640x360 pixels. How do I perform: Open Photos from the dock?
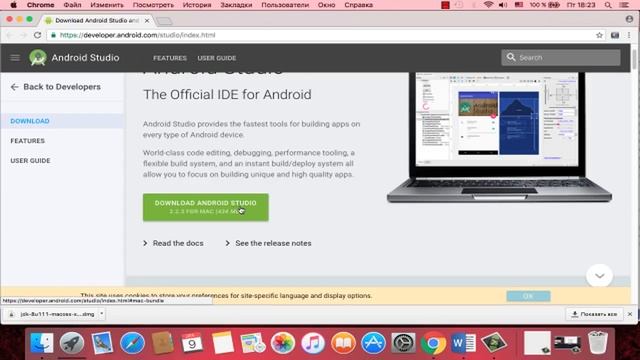click(283, 342)
